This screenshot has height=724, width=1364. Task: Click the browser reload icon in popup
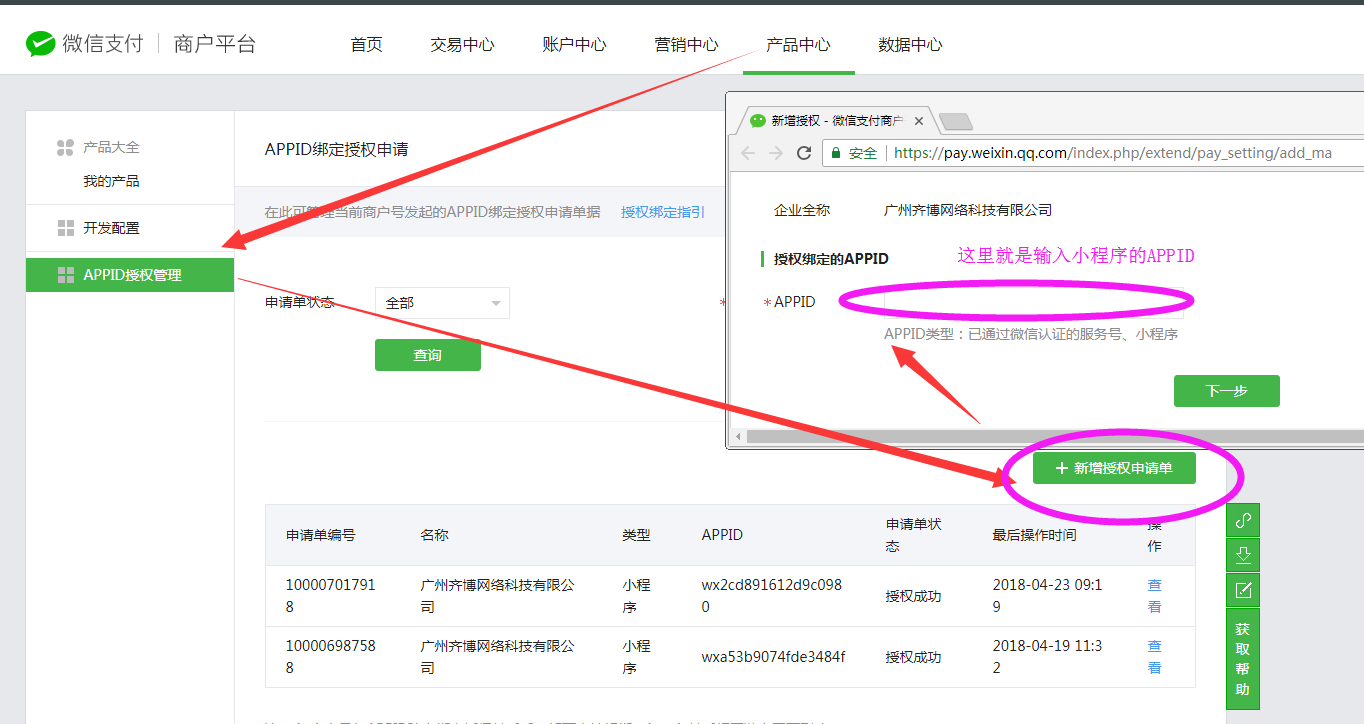[x=803, y=153]
